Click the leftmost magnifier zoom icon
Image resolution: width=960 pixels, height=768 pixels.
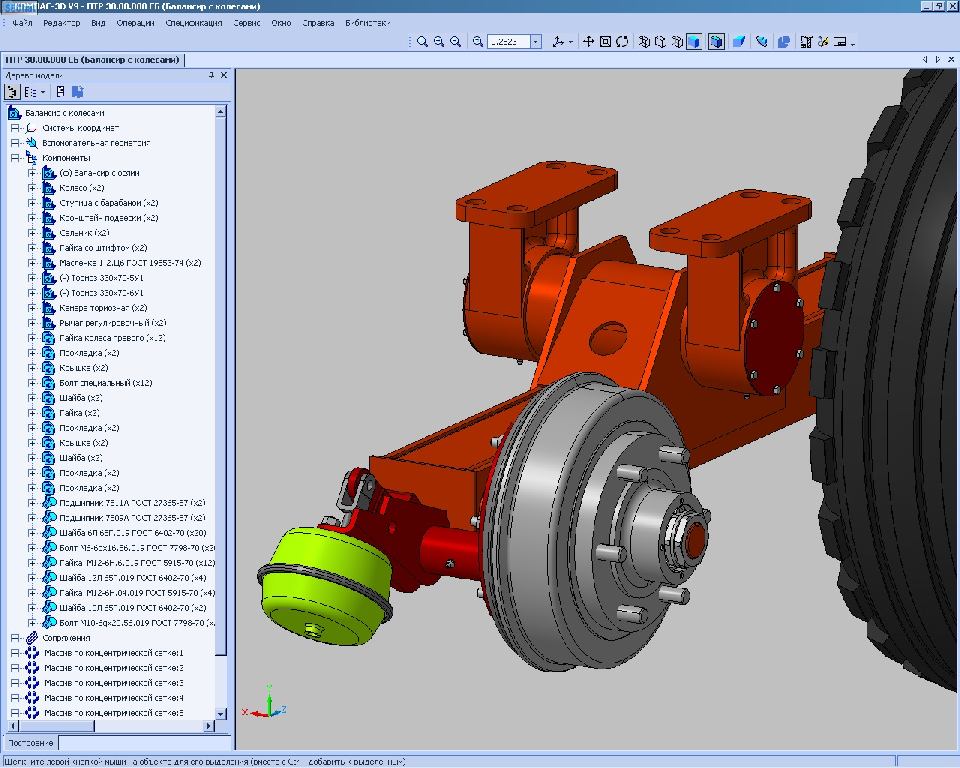422,42
